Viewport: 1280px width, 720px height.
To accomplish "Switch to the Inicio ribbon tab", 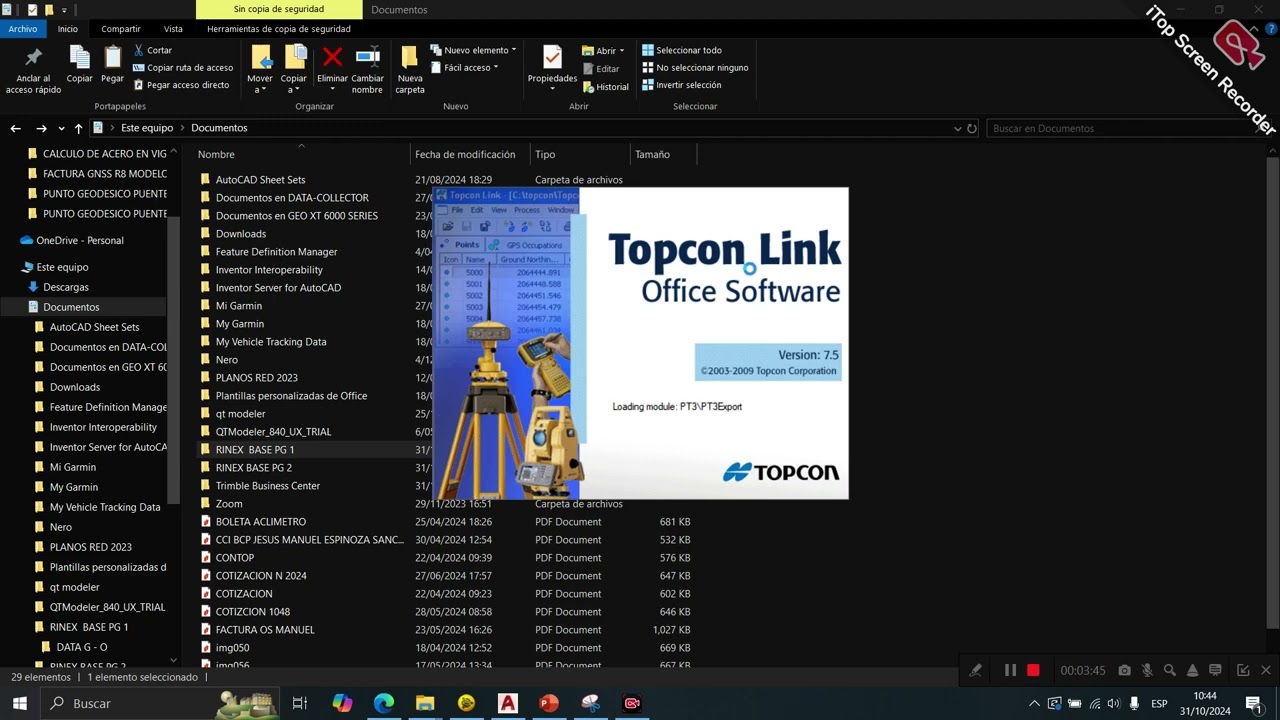I will pyautogui.click(x=68, y=29).
